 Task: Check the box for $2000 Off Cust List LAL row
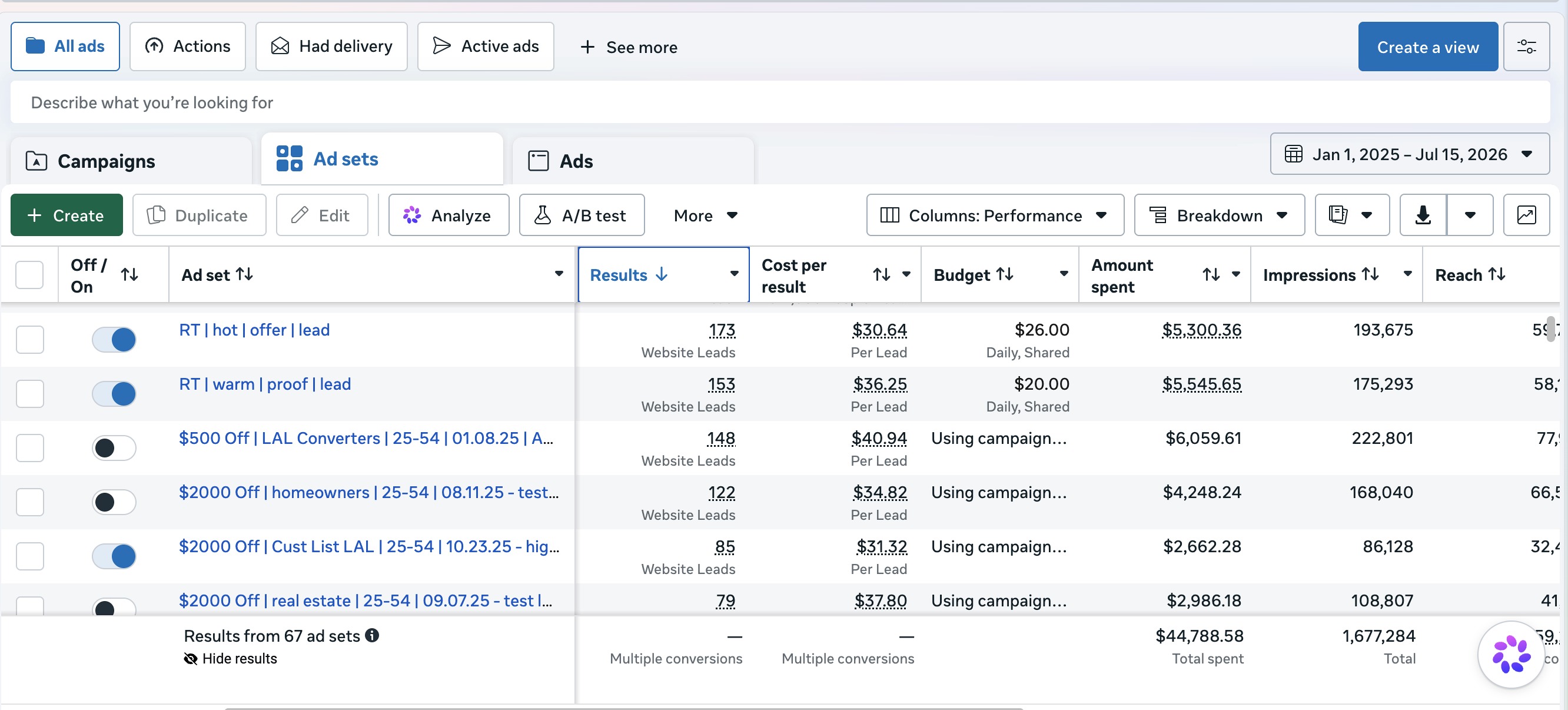click(x=29, y=556)
